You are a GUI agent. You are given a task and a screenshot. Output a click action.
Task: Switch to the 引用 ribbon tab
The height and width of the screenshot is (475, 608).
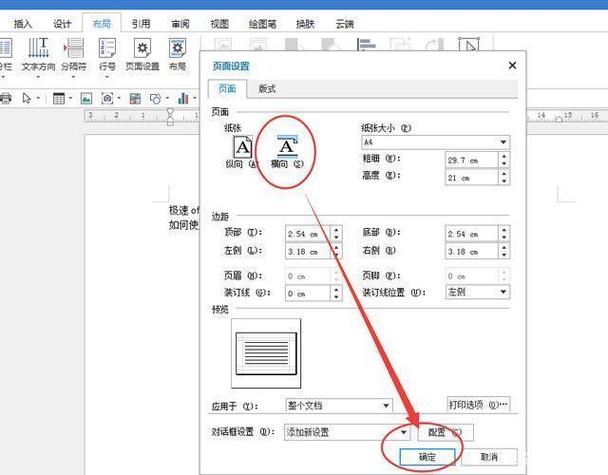click(141, 24)
